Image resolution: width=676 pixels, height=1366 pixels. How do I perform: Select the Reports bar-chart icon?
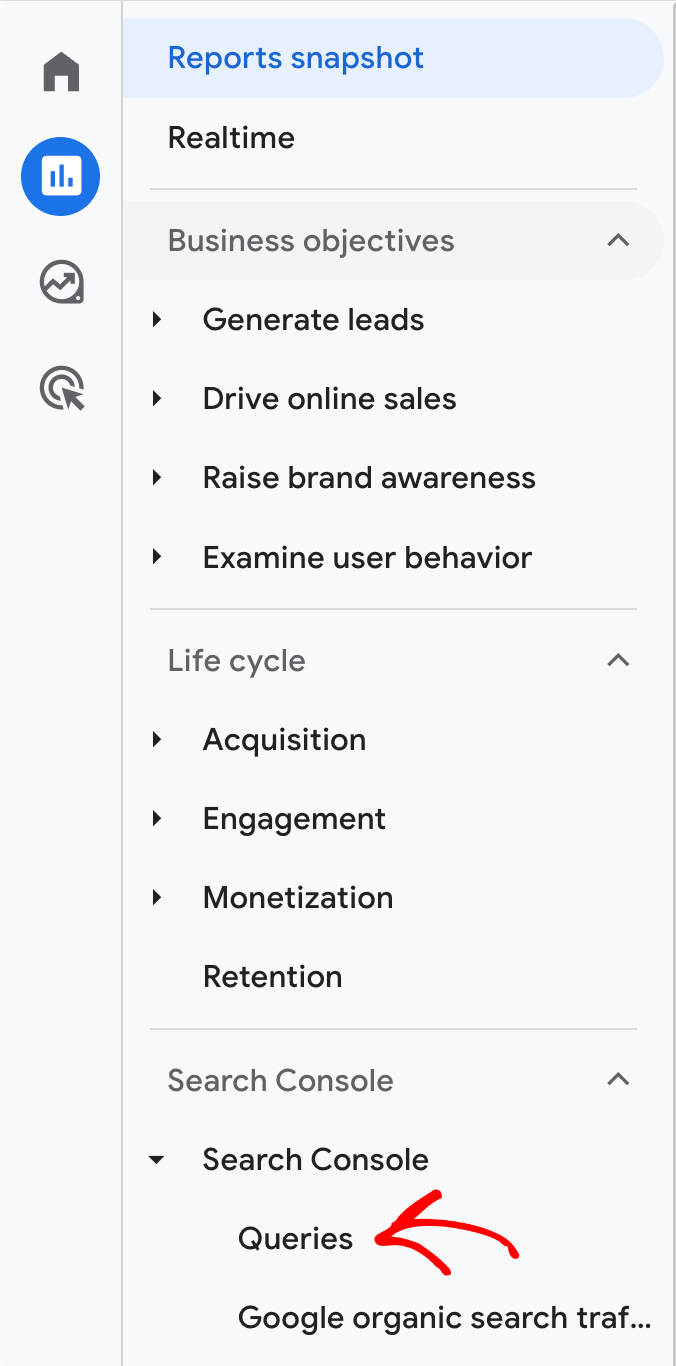tap(61, 176)
